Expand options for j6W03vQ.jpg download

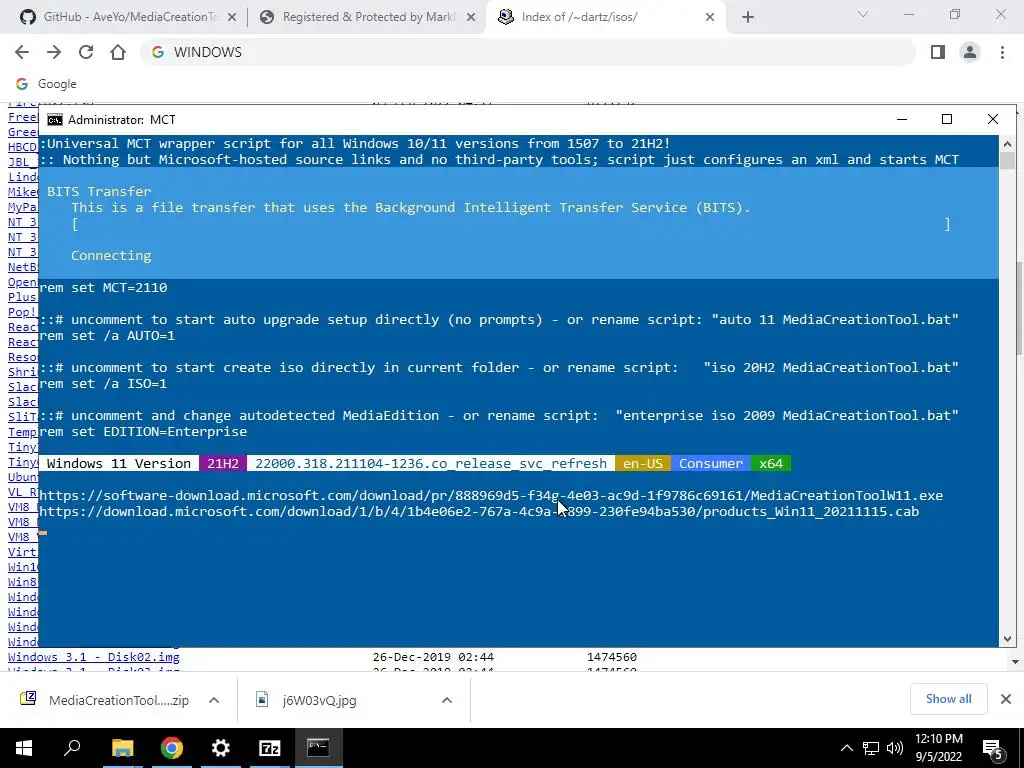point(447,700)
